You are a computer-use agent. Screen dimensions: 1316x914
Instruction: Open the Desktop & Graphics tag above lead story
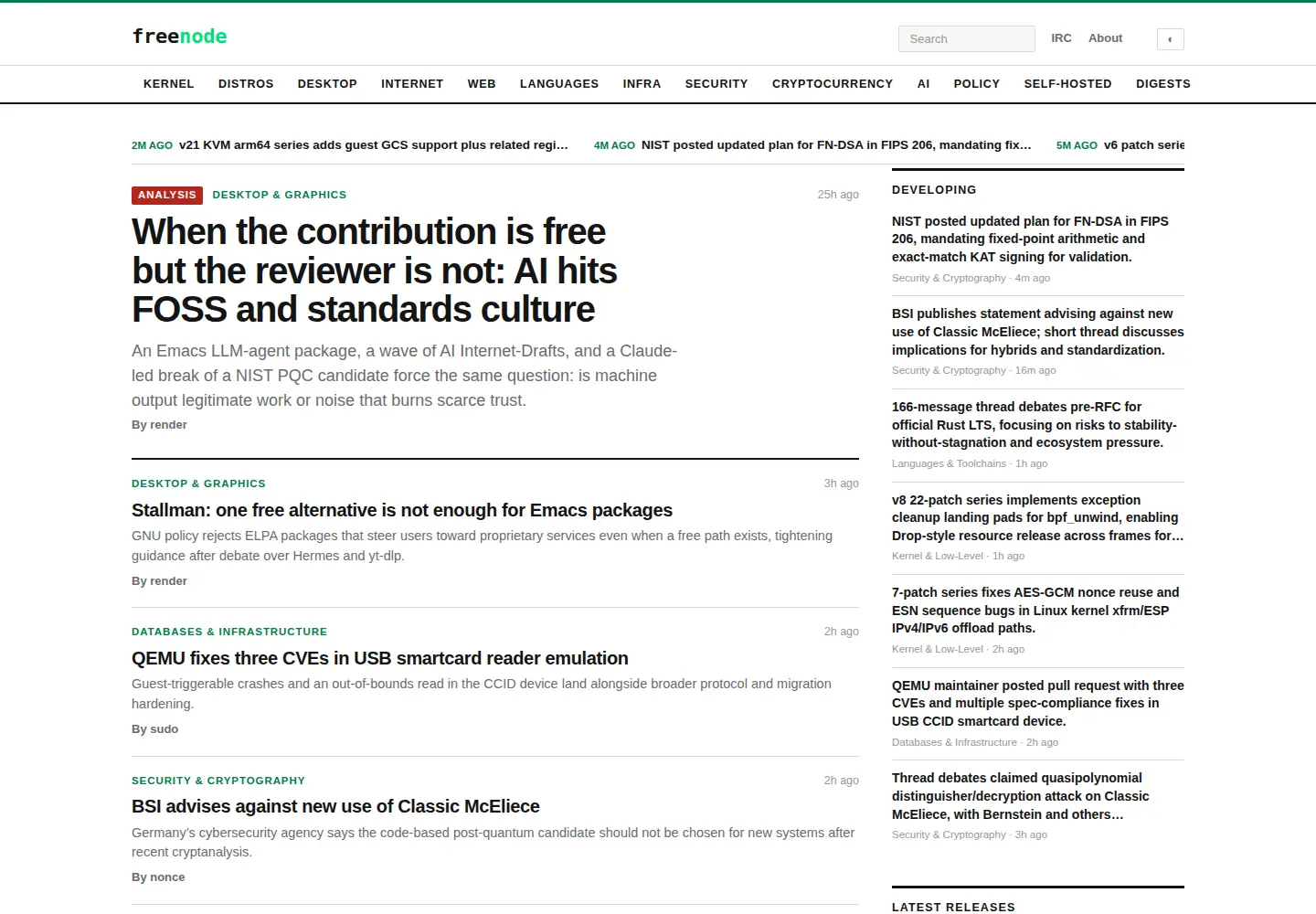tap(280, 196)
